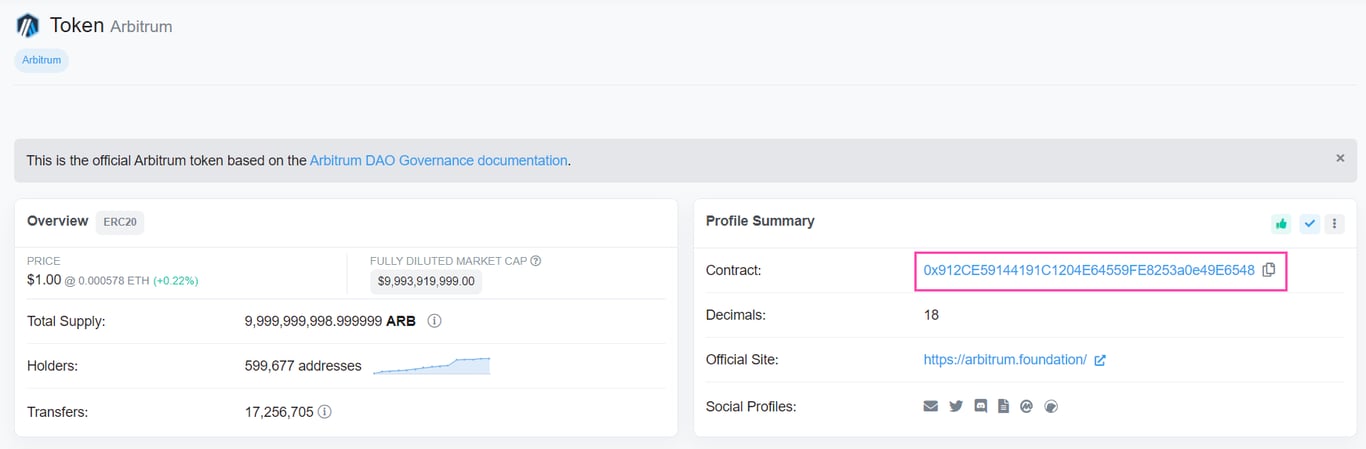The image size is (1366, 449).
Task: Click the Transfers info icon
Action: tap(325, 411)
